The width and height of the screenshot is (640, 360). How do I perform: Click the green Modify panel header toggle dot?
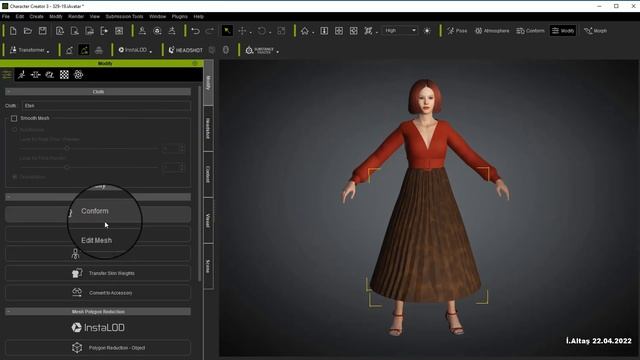tap(195, 63)
